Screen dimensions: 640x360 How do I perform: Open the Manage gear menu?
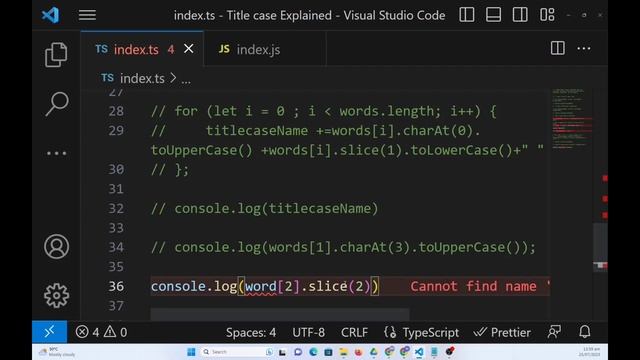tap(56, 296)
